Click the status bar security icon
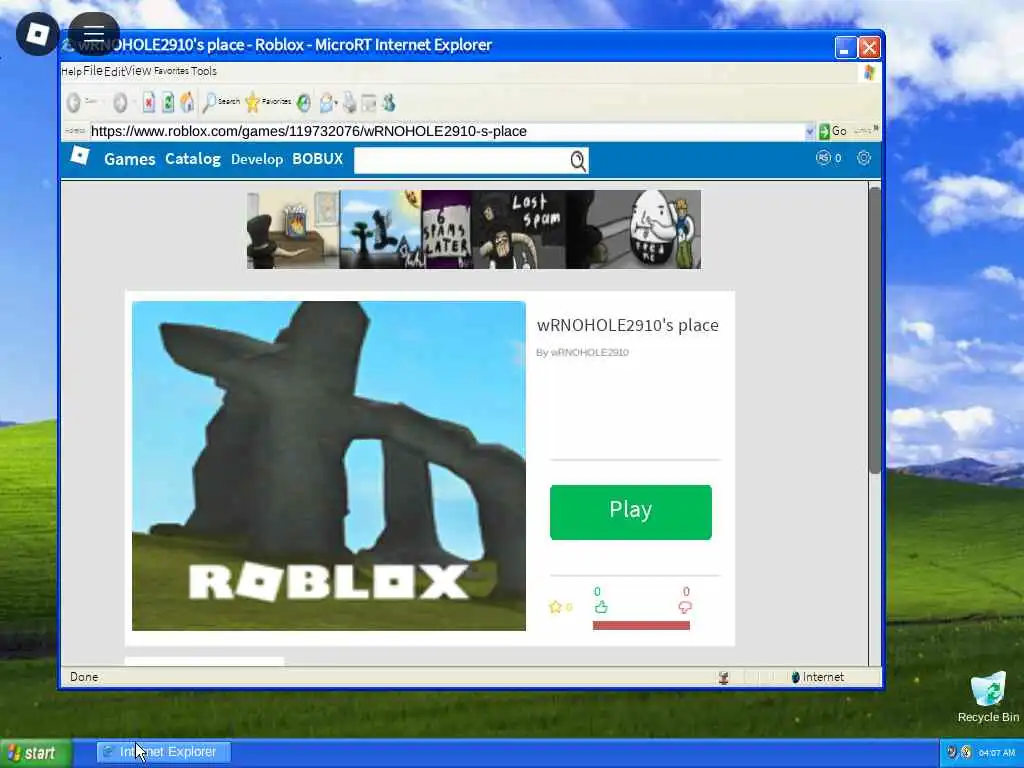The image size is (1024, 768). [724, 677]
